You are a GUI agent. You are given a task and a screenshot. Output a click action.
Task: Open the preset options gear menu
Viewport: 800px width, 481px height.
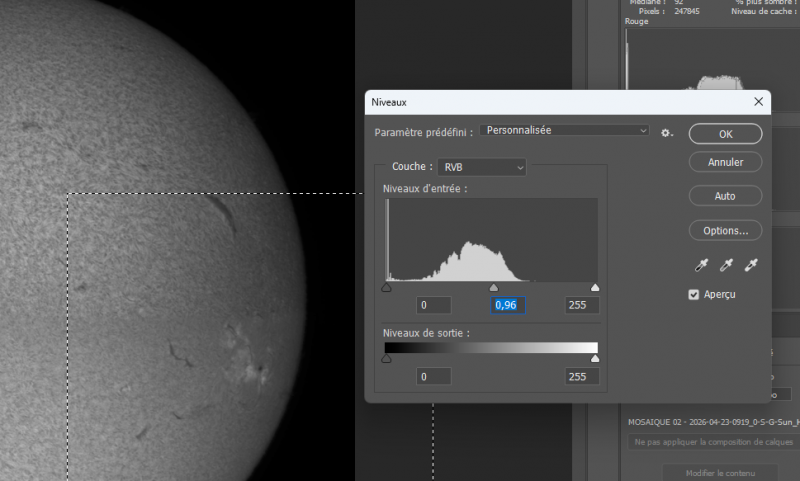click(666, 133)
